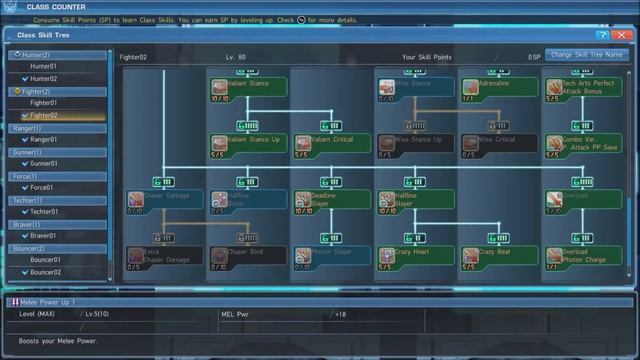Select the Combo Var. P. Attack PP Save icon
Viewport: 640px width, 360px height.
click(x=554, y=143)
